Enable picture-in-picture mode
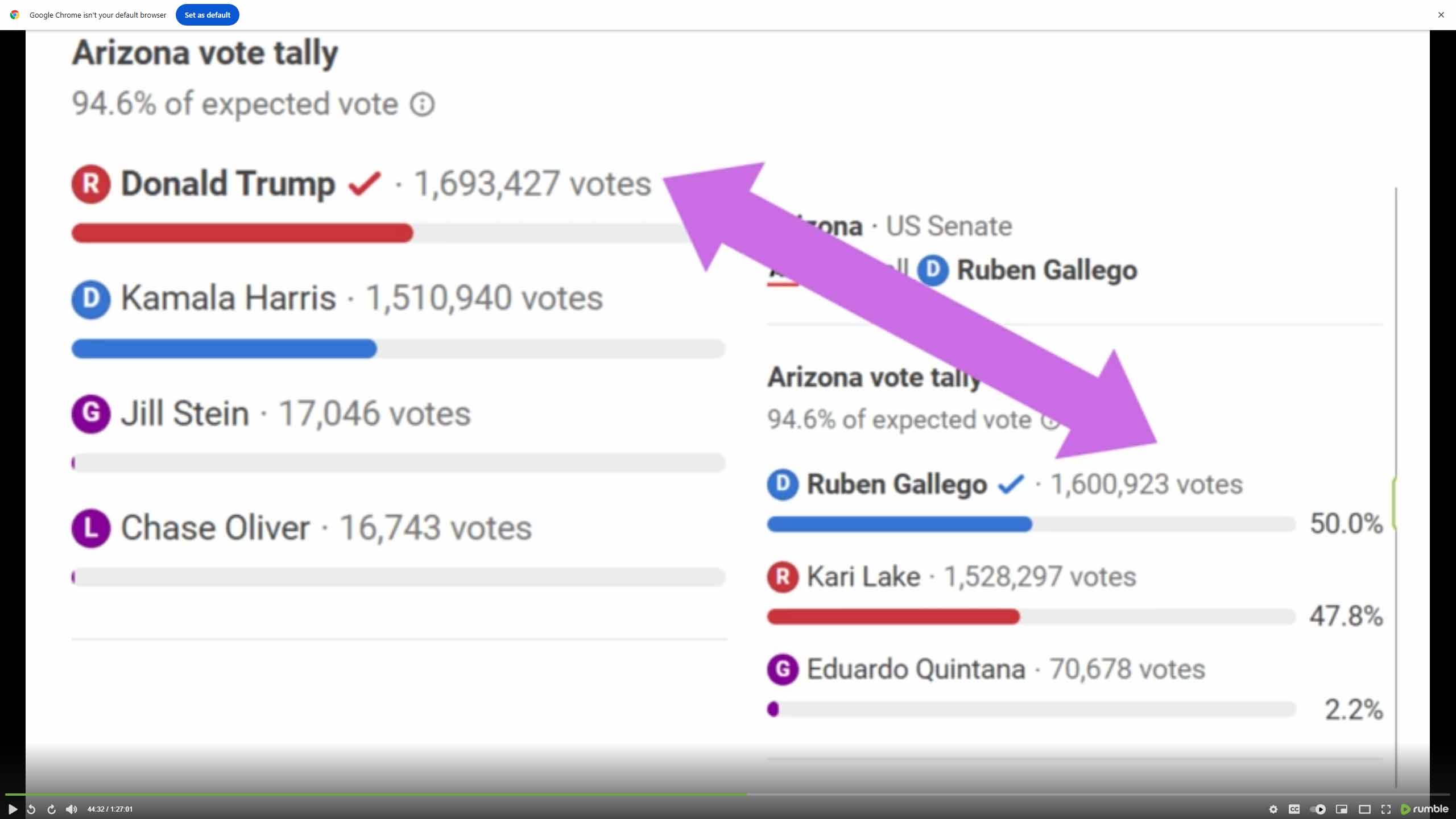 point(1342,809)
